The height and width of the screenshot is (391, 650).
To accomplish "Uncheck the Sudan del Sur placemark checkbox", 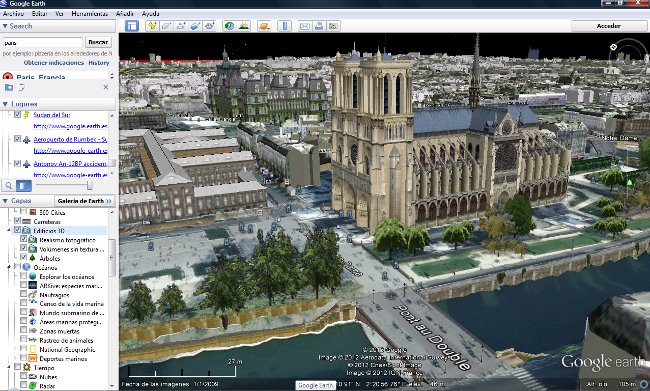I will pos(17,114).
